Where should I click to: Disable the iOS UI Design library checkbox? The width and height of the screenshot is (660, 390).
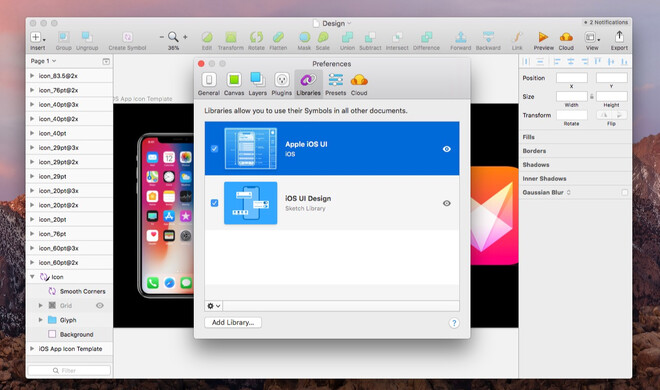click(214, 203)
